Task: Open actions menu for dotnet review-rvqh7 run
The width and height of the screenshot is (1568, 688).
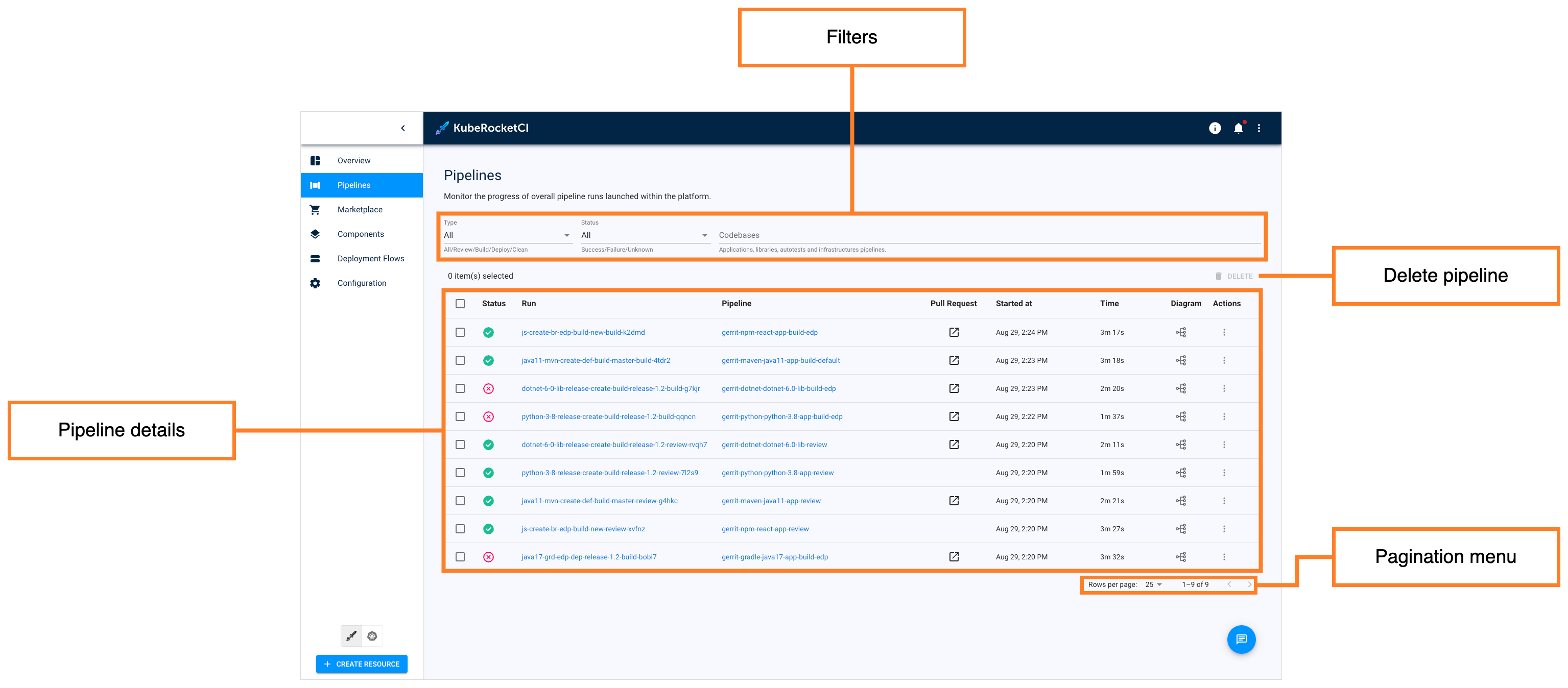Action: [1224, 445]
